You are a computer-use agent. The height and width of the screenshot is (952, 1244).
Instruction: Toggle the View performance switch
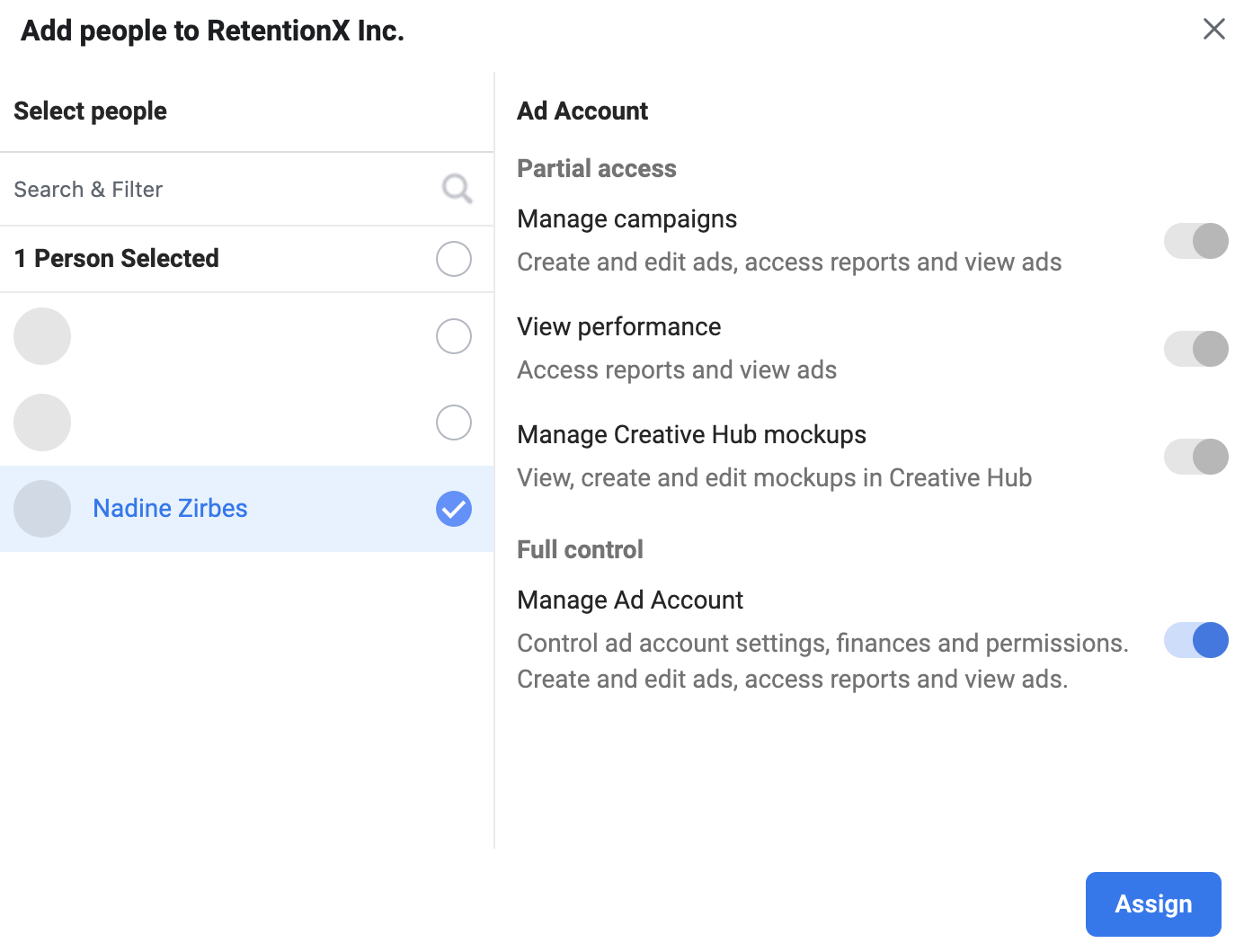point(1196,349)
